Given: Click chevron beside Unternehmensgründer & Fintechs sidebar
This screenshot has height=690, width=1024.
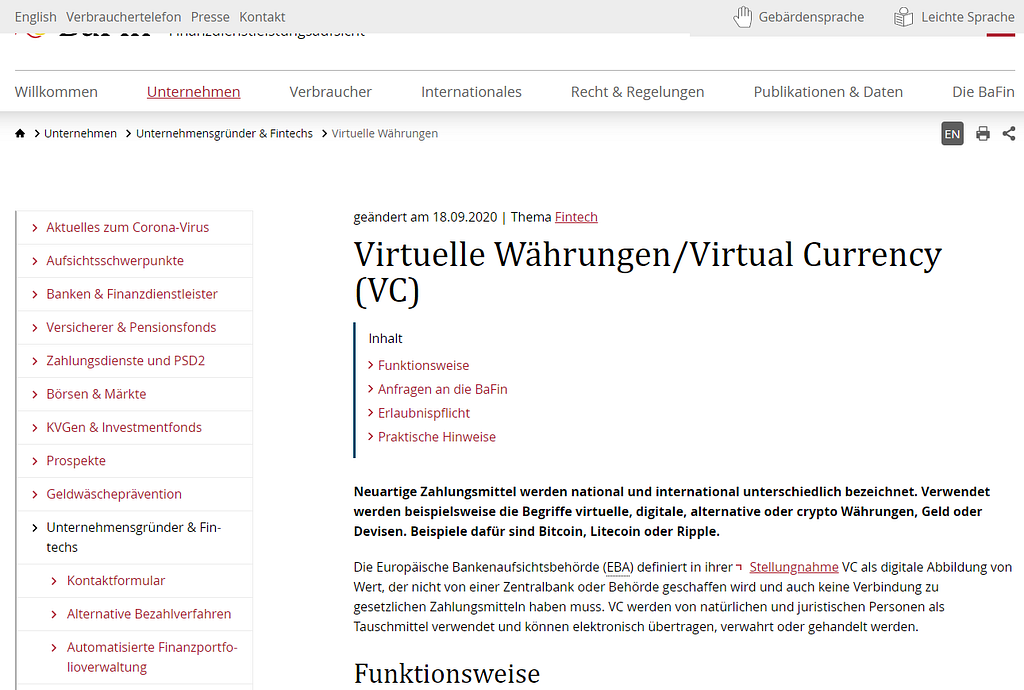Looking at the screenshot, I should click(35, 527).
